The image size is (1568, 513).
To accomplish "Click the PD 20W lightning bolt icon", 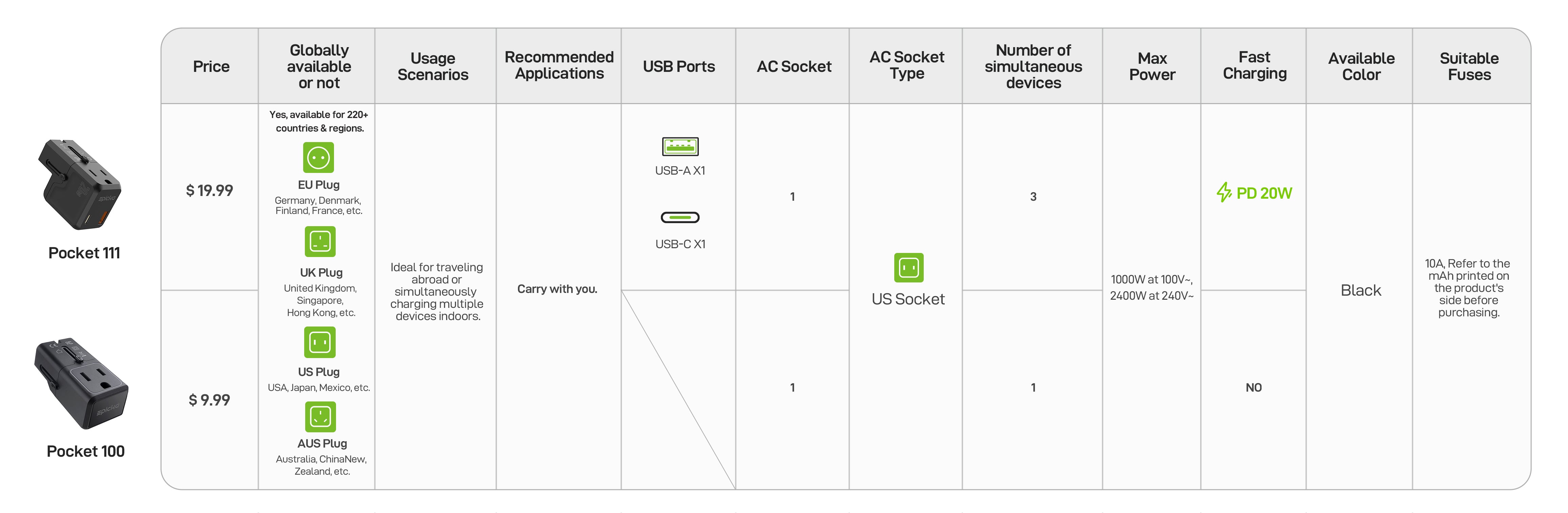I will point(1224,193).
